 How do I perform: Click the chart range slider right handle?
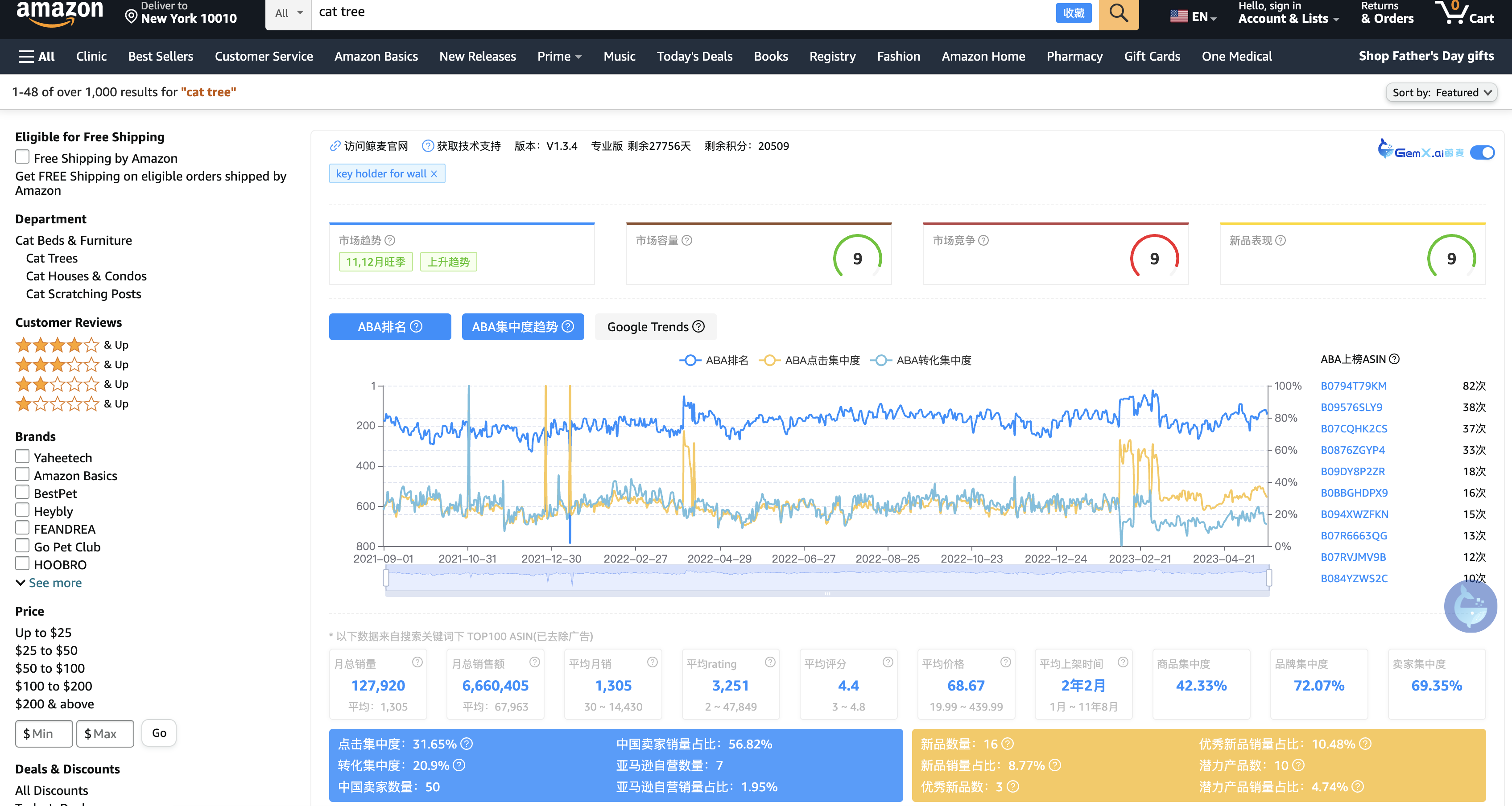coord(1269,578)
